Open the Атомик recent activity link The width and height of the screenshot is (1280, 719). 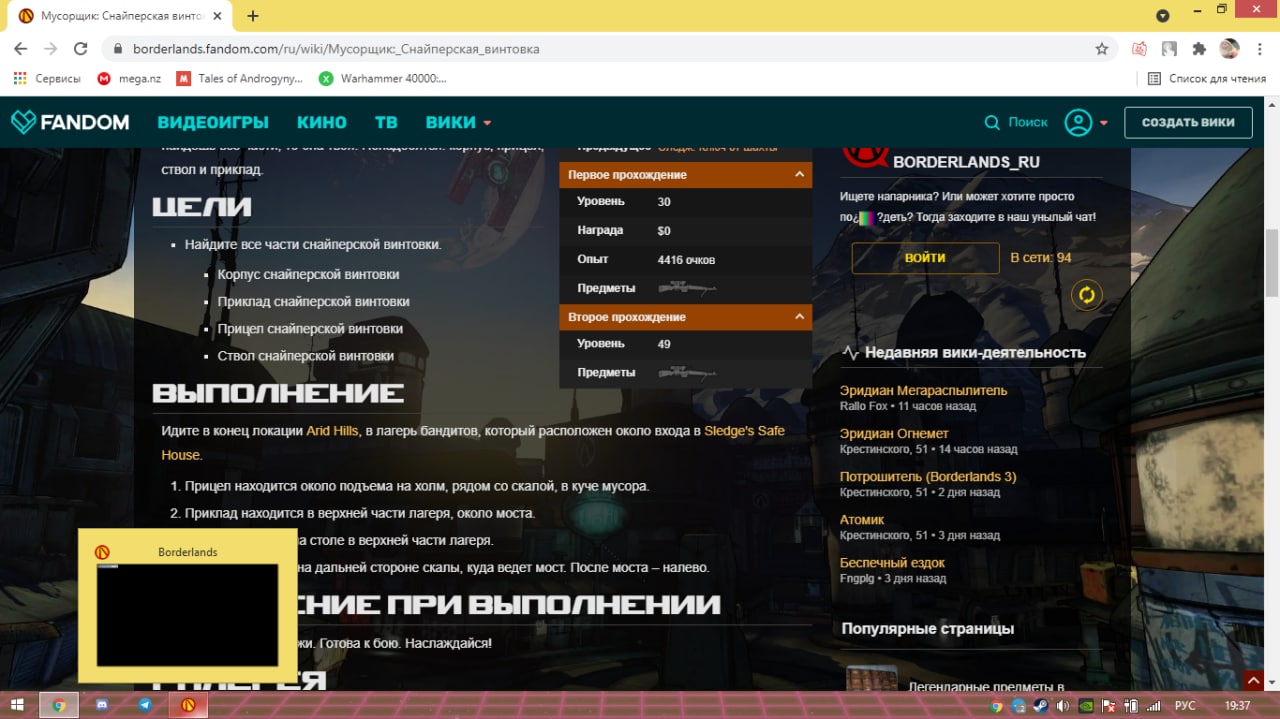tap(862, 519)
